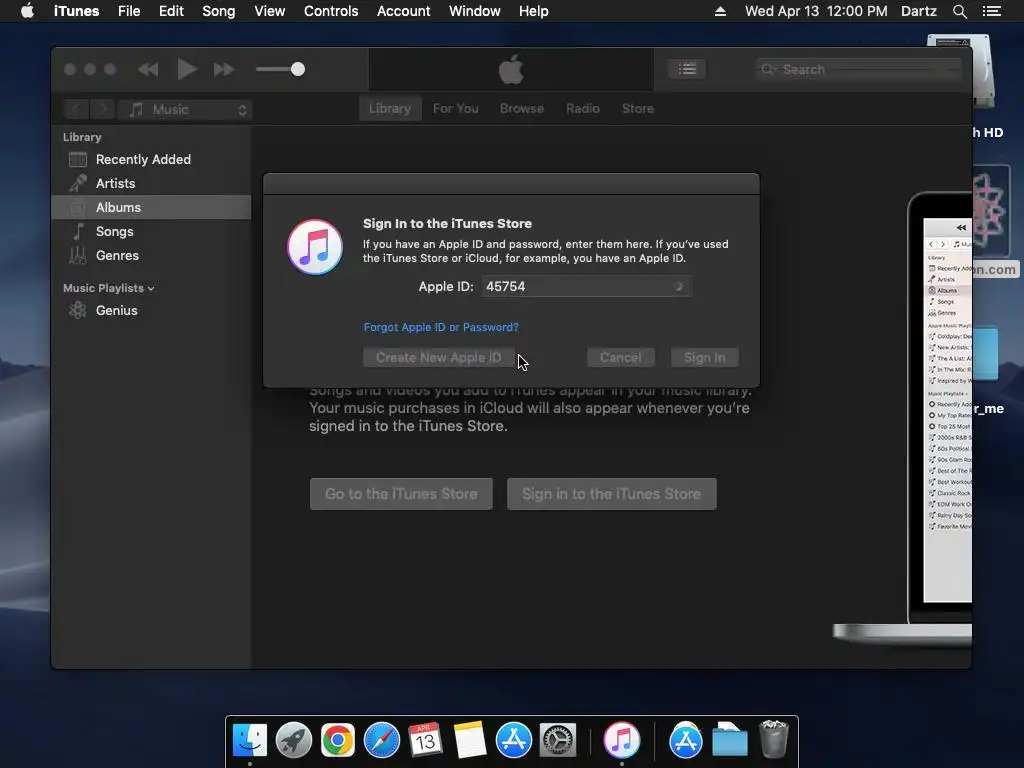Click Create New Apple ID button
Viewport: 1024px width, 768px height.
coord(439,357)
